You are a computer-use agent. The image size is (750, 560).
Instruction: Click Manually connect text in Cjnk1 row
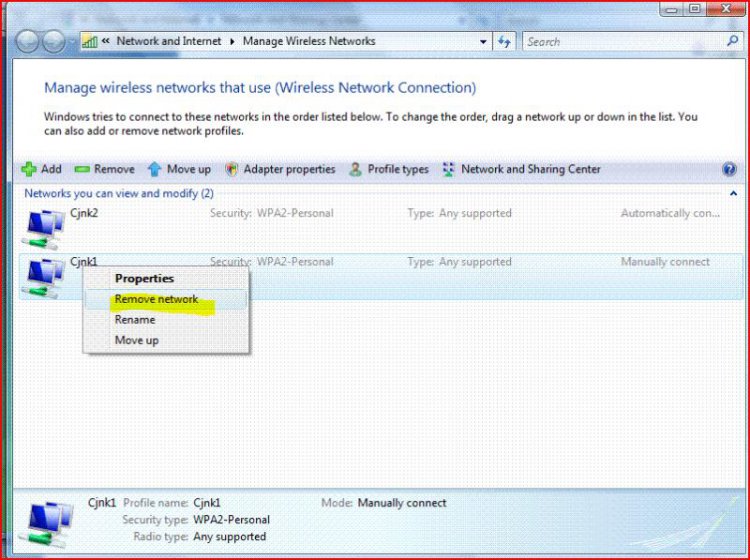click(x=665, y=262)
